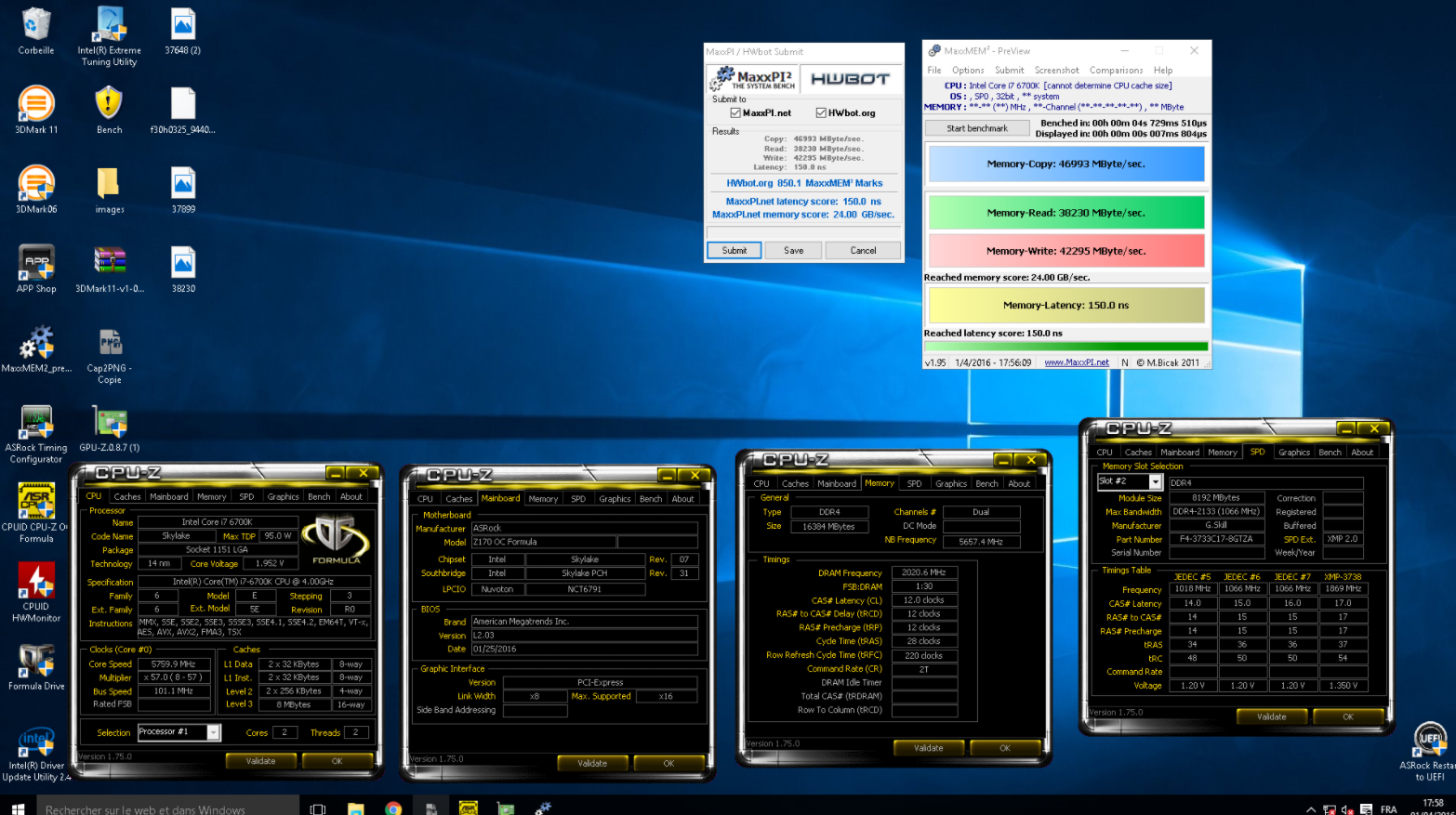Open the Screenshot menu in MaxxMEM
Viewport: 1456px width, 815px height.
point(1057,70)
